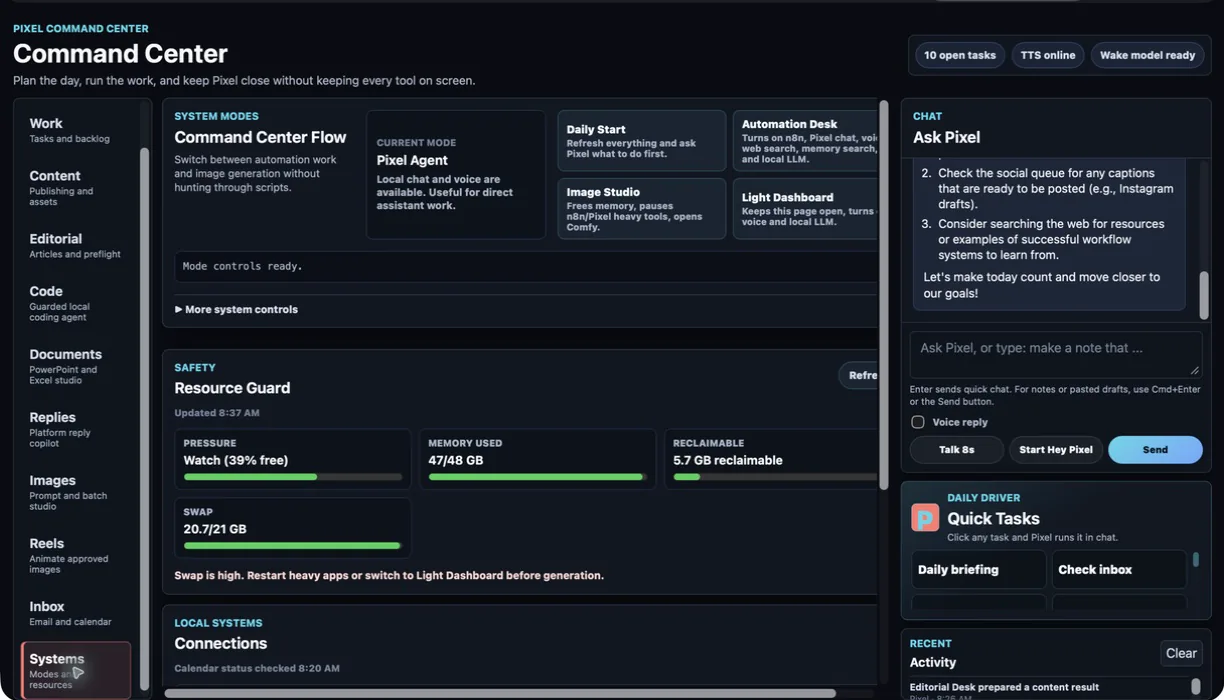Click the Pressure progress bar
Screen dimensions: 1224x700
[x=293, y=477]
